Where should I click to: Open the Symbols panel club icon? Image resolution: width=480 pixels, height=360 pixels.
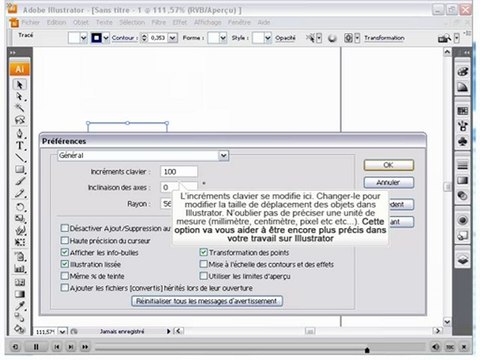tap(463, 142)
